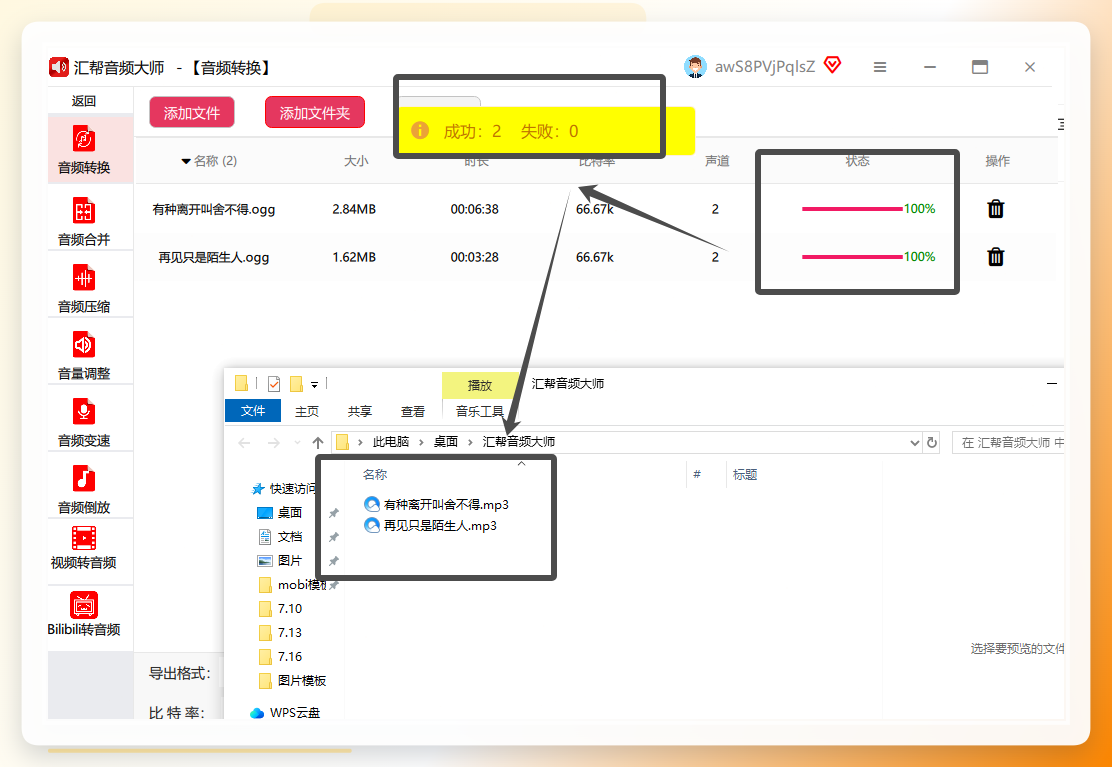Open the 音乐工具 ribbon tab
Viewport: 1112px width, 767px height.
point(479,411)
